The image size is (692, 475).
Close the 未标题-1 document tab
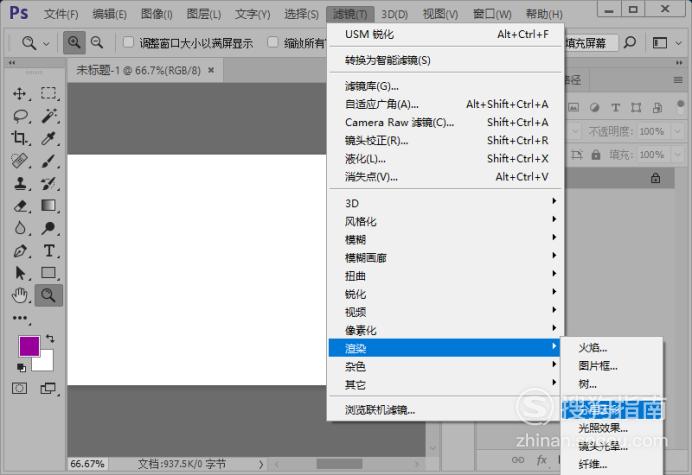tap(211, 70)
